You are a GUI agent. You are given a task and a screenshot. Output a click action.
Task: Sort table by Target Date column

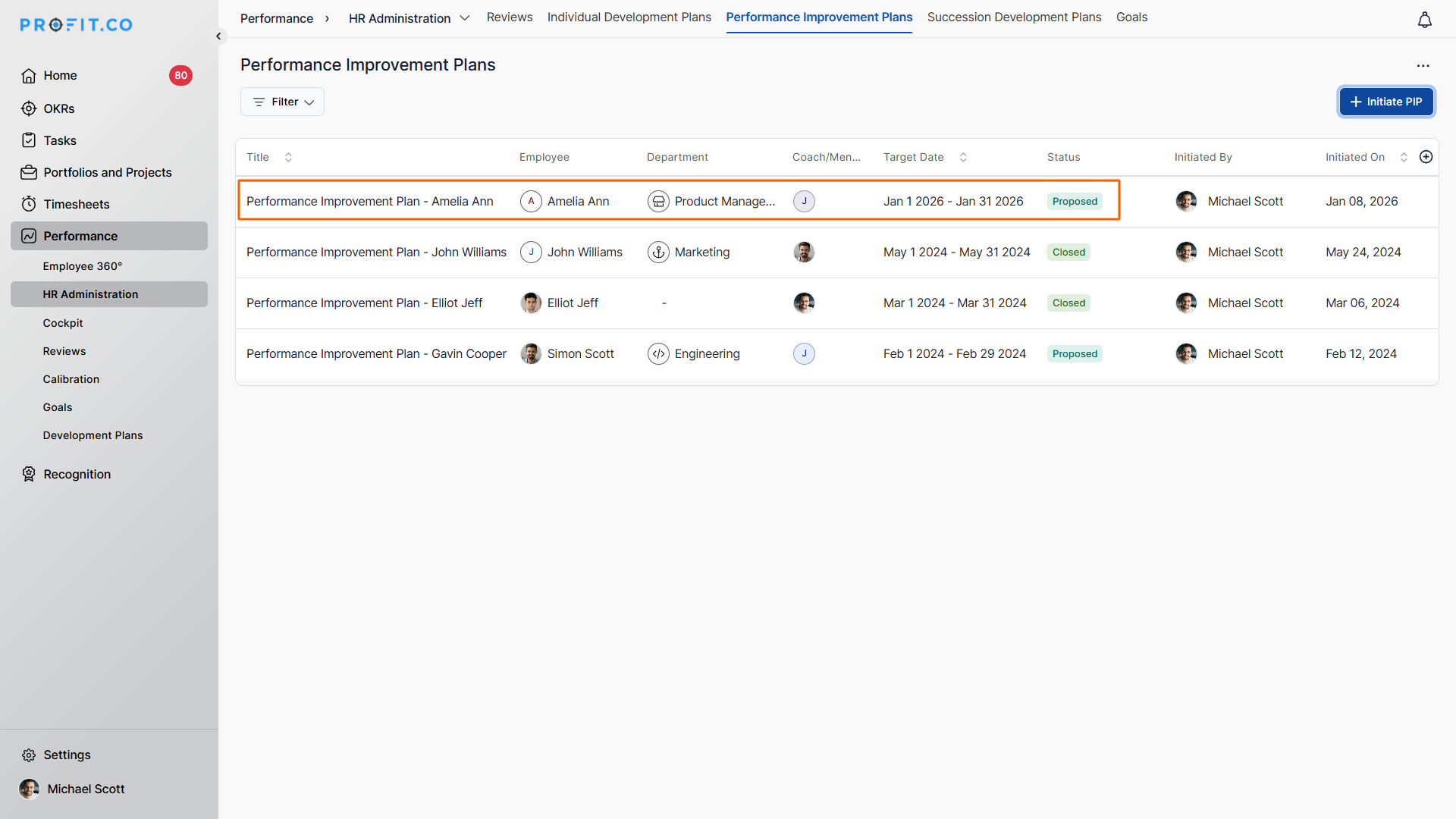coord(963,157)
